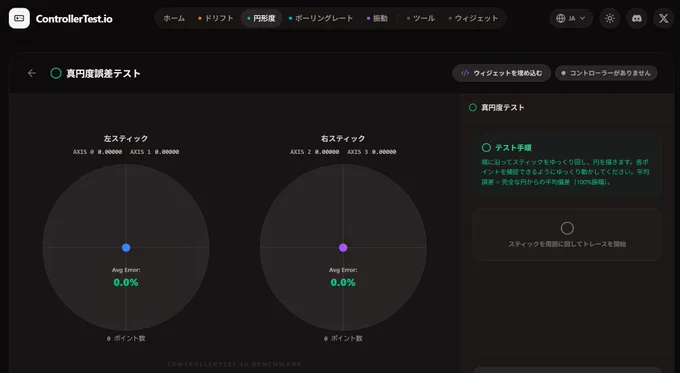The height and width of the screenshot is (373, 680).
Task: Click the テスト手順 circle icon
Action: click(x=486, y=147)
